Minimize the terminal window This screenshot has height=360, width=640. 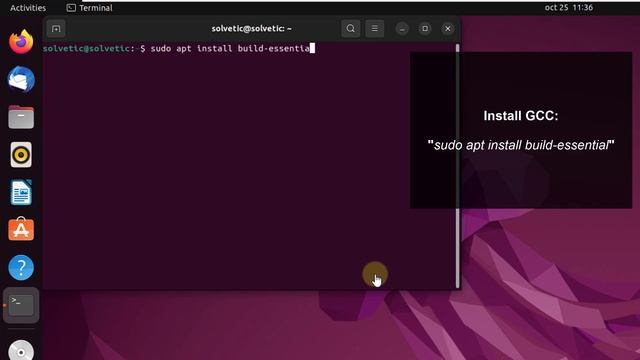tap(402, 29)
